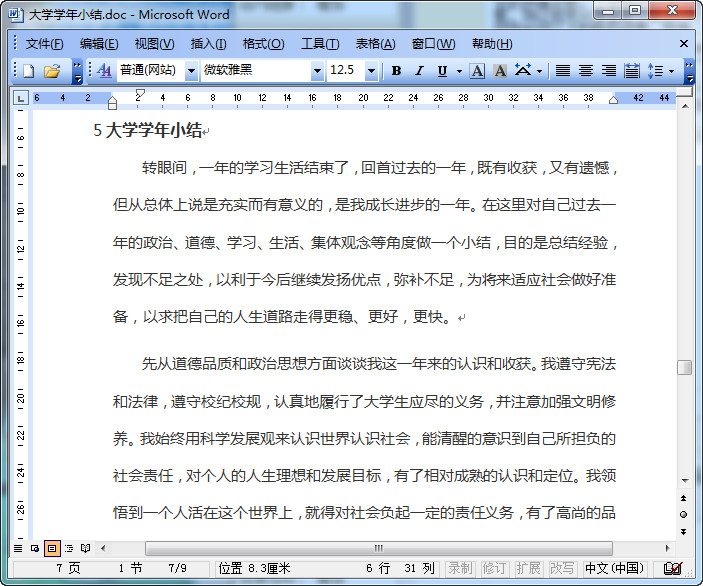The width and height of the screenshot is (703, 586).
Task: Switch to Normal view
Action: [x=18, y=548]
